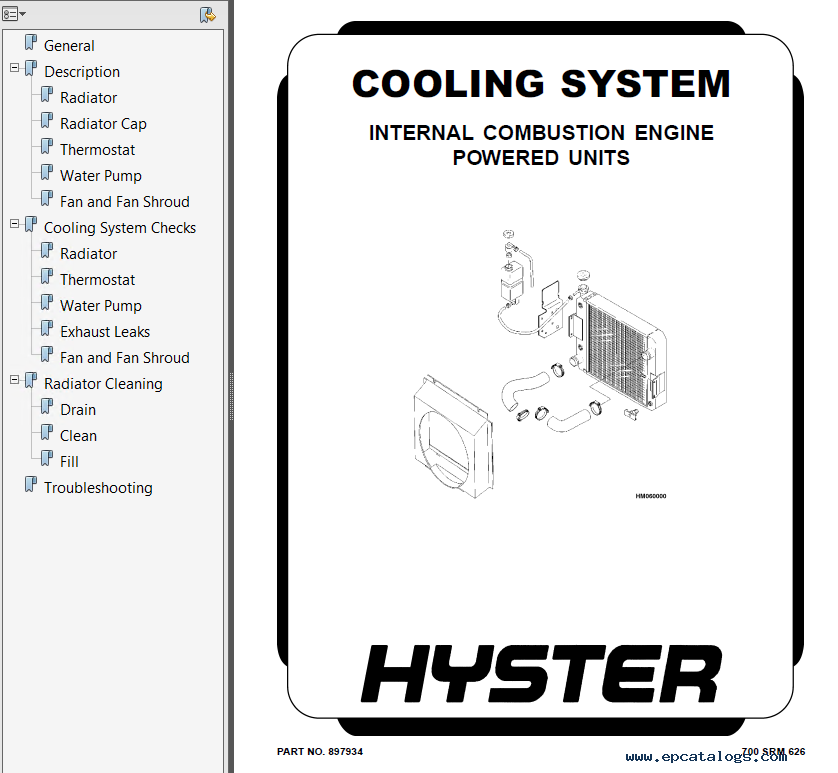Viewport: 838px width, 773px height.
Task: Select the Radiator Cleaning bookmark label
Action: pos(103,384)
